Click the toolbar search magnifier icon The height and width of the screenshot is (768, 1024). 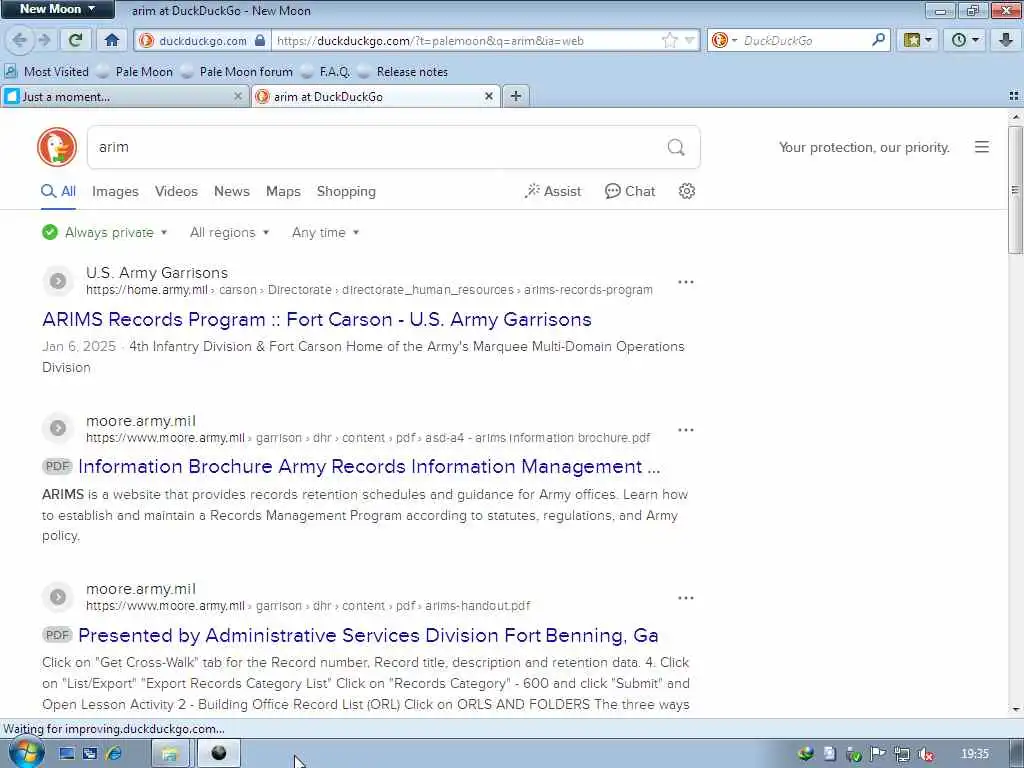(878, 40)
